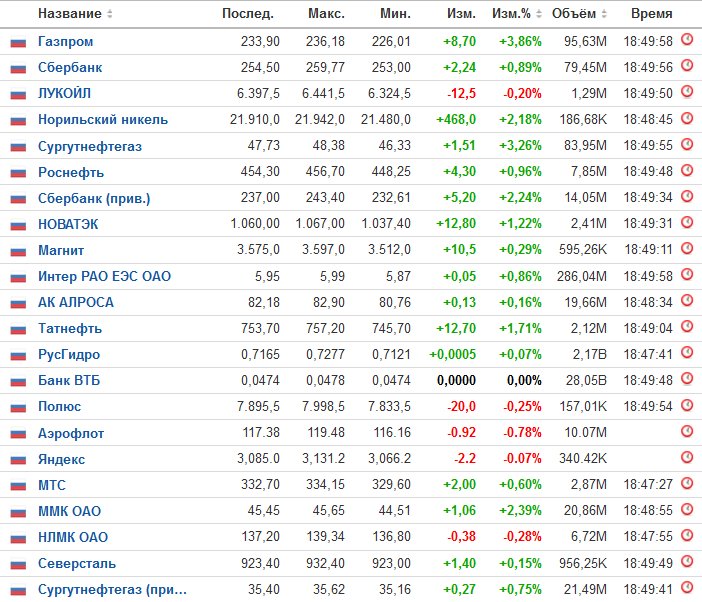The height and width of the screenshot is (602, 702).
Task: Open the ММК ОАО link
Action: (69, 511)
